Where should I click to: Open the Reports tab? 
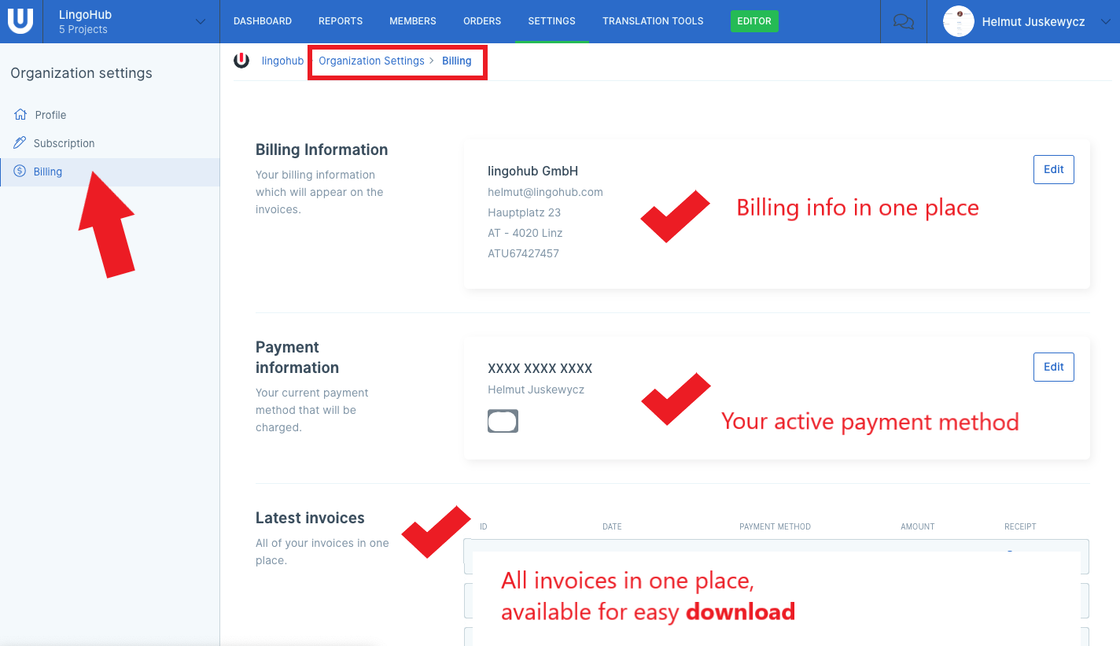click(341, 21)
